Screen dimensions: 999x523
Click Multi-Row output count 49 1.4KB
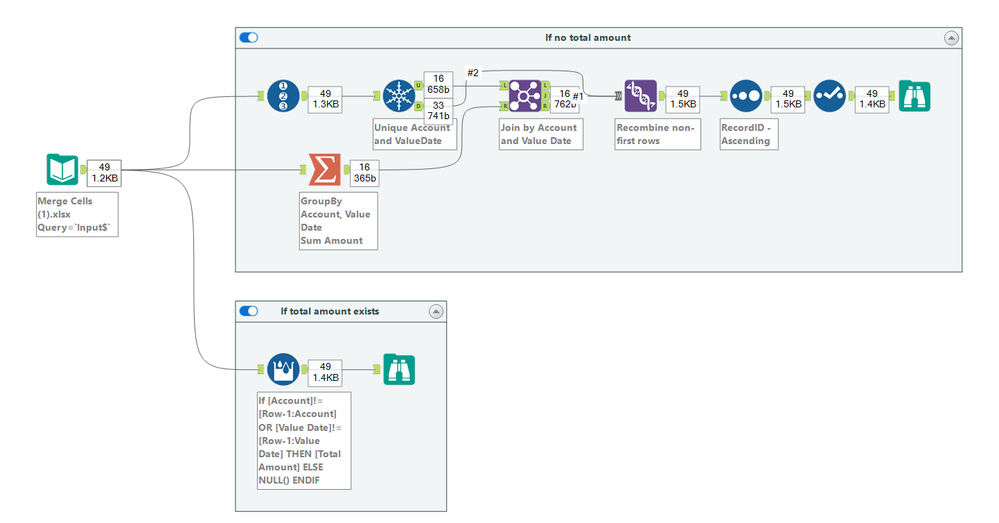point(325,372)
